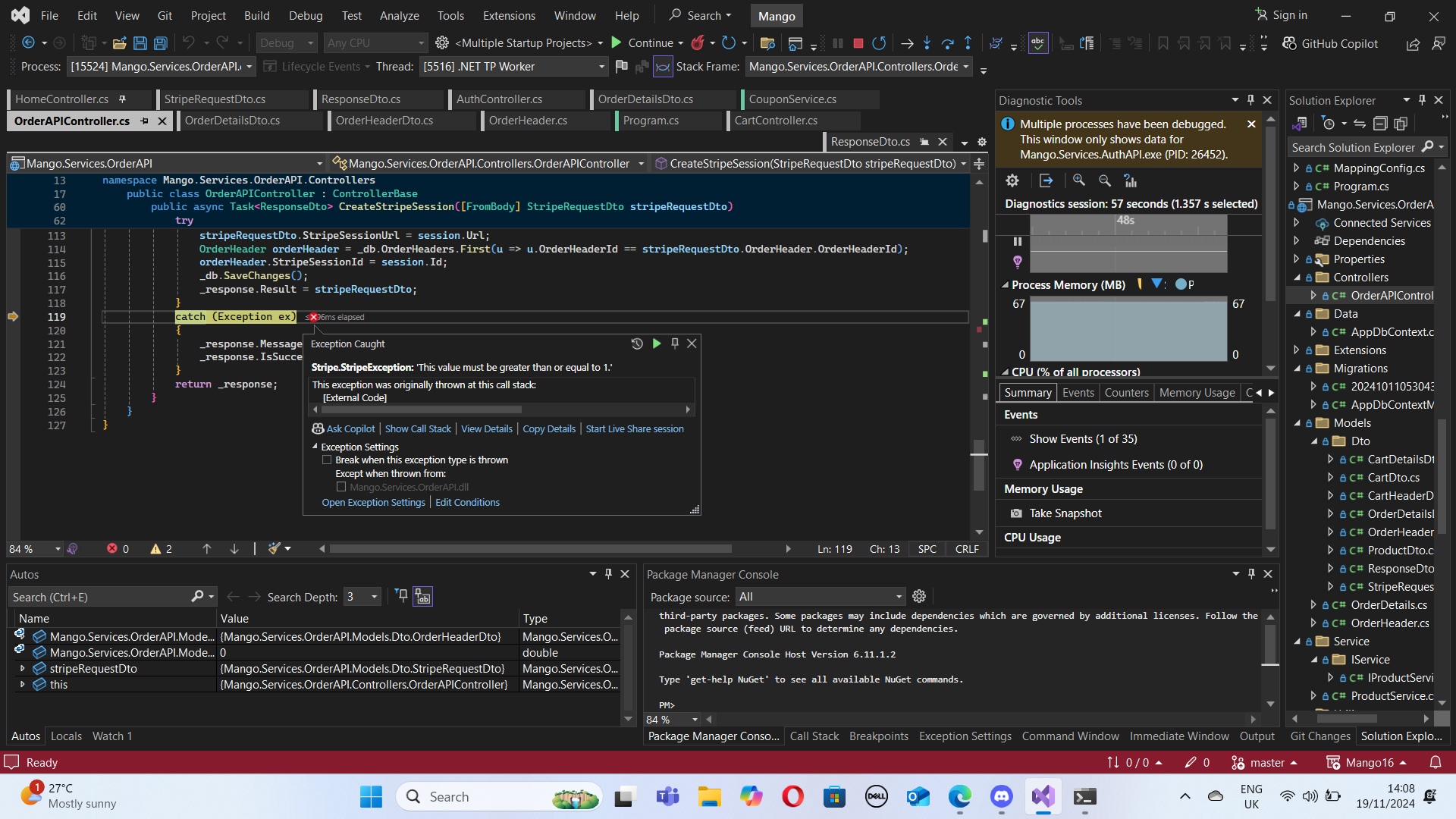Click the Navigate Backward arrow icon
The image size is (1456, 819).
tap(28, 43)
